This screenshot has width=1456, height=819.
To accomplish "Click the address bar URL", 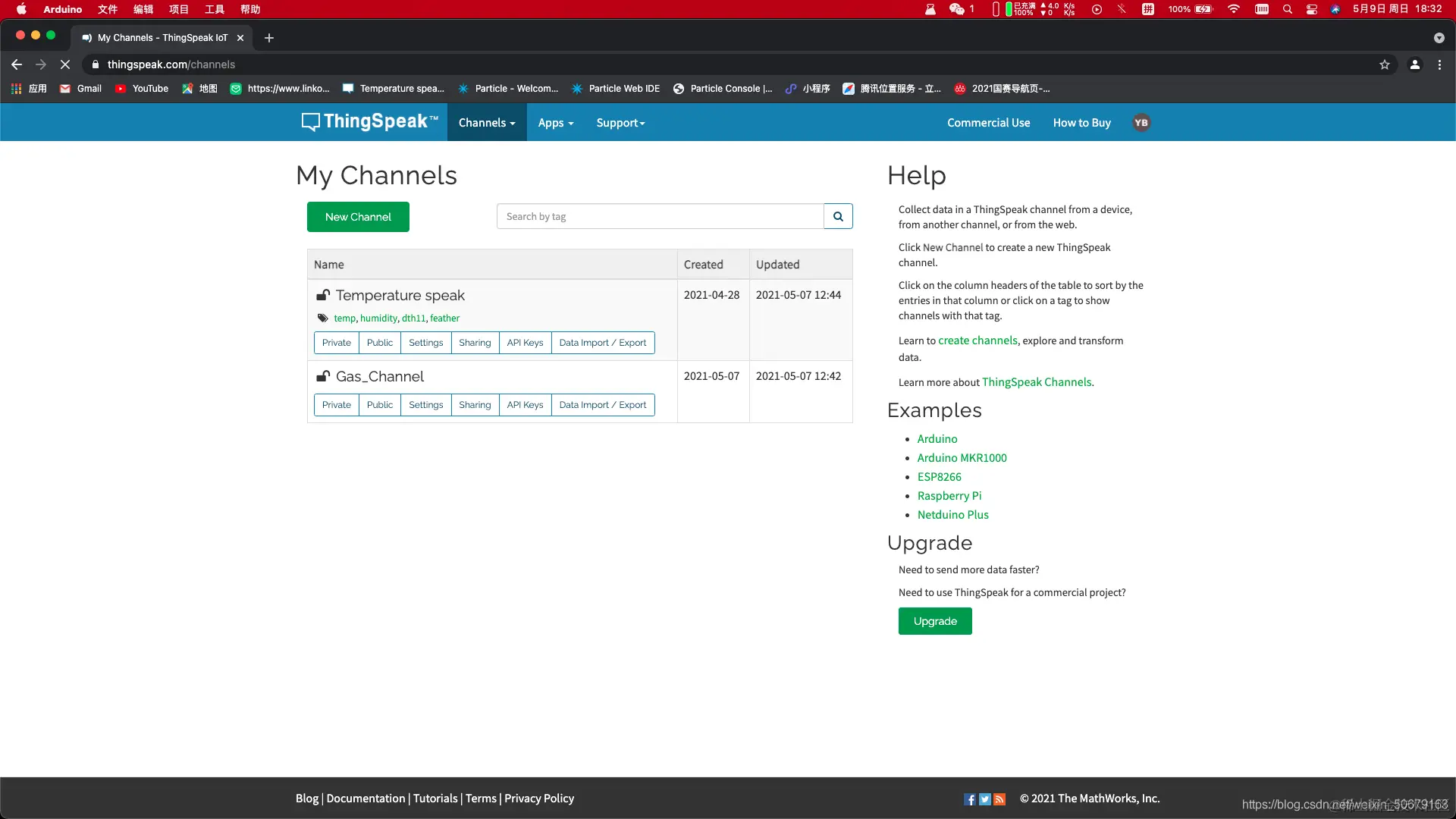I will (x=171, y=64).
